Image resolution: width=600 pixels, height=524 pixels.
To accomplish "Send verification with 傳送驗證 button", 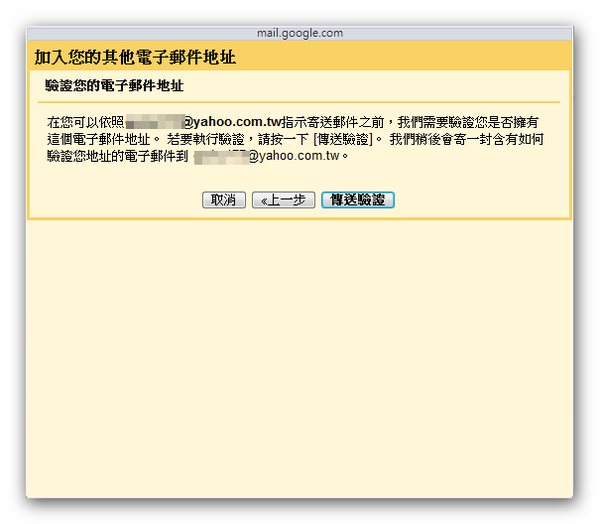I will coord(357,200).
